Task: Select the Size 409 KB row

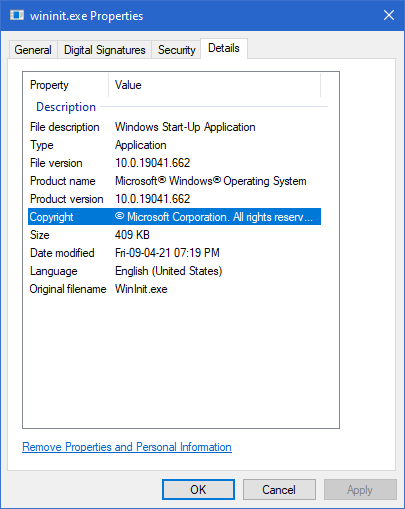Action: coord(174,235)
